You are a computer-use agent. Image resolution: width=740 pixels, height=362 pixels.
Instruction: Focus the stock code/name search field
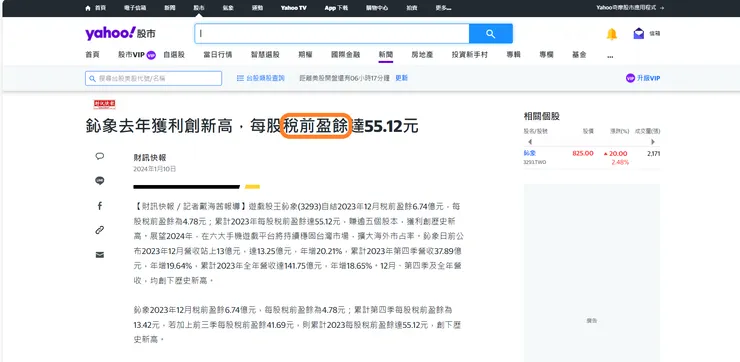tap(153, 78)
